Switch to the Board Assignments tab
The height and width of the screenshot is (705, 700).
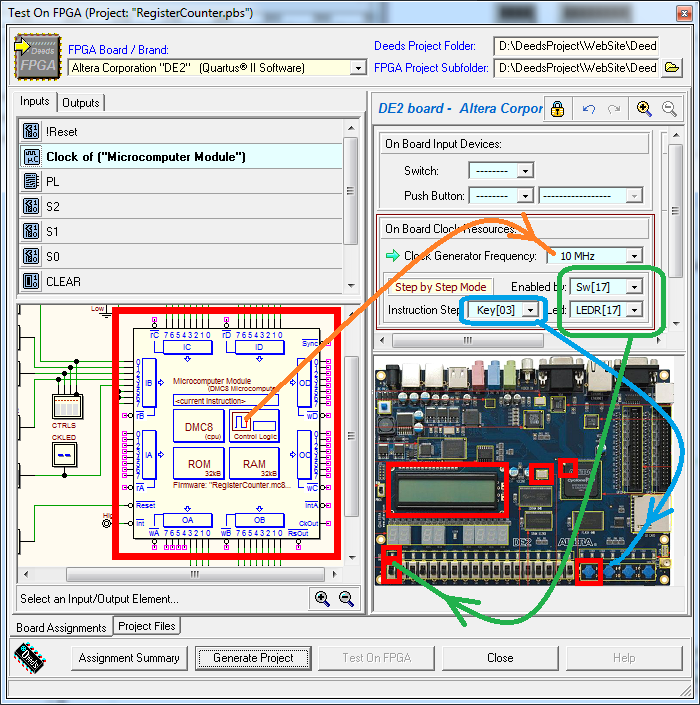point(61,627)
